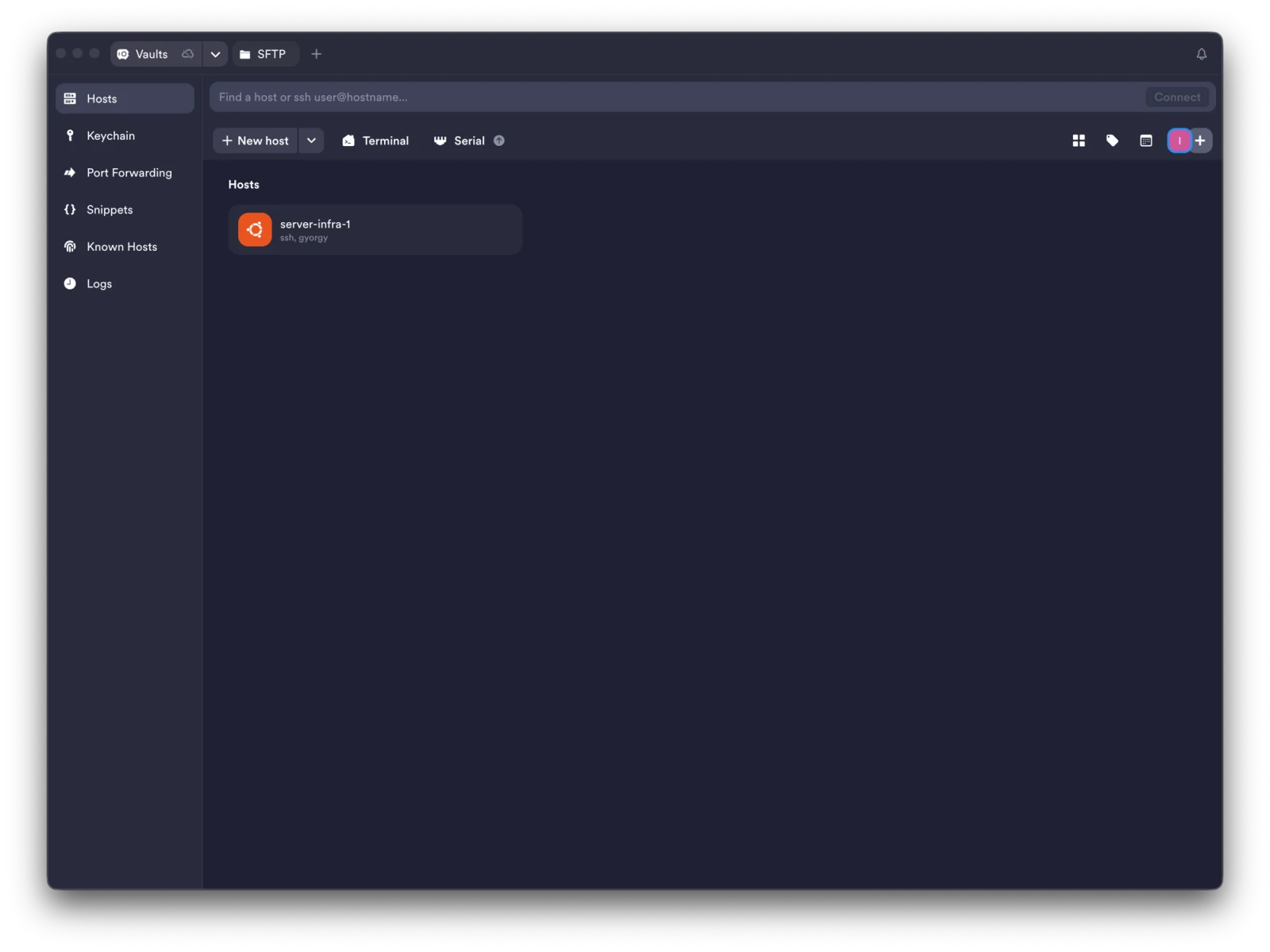Image resolution: width=1270 pixels, height=952 pixels.
Task: Open the calendar sort icon
Action: [1146, 140]
